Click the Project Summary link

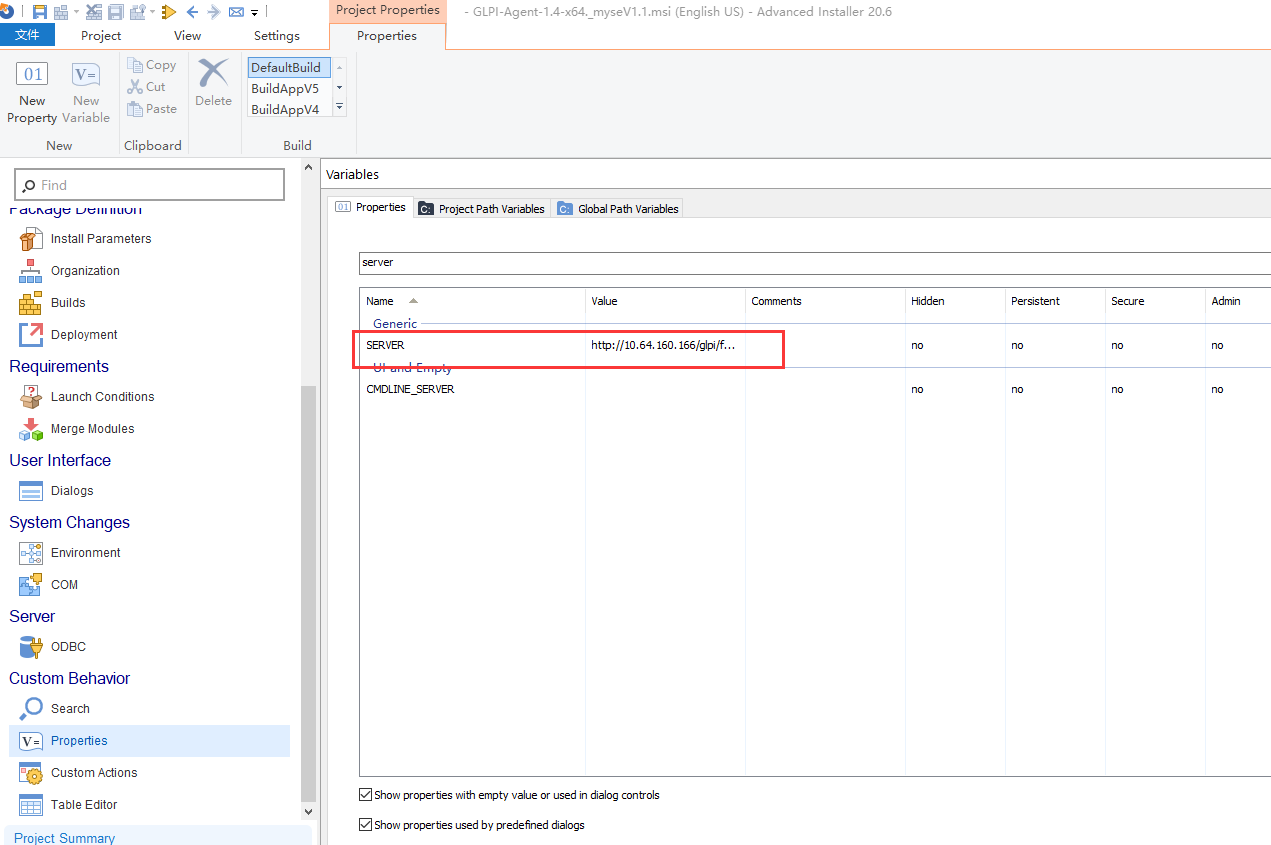pos(65,838)
